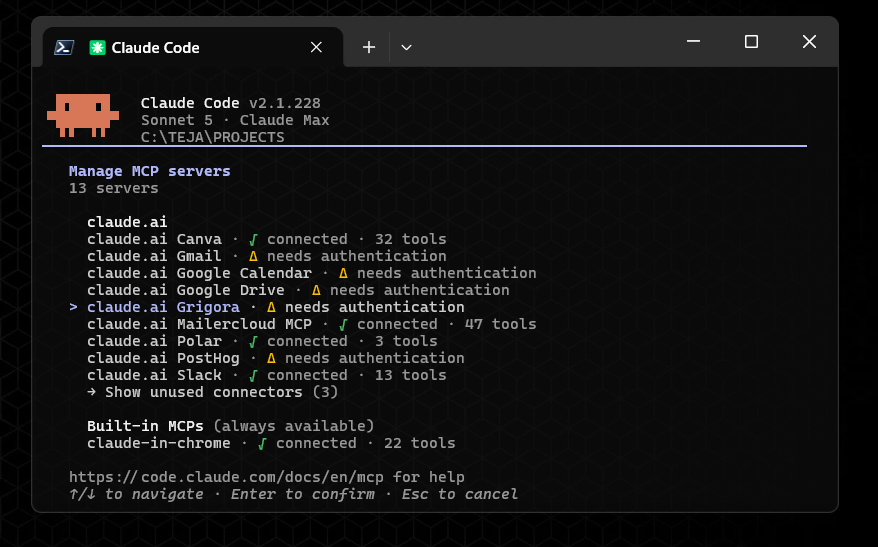
Task: Click the claude.ai group heading
Action: [127, 222]
